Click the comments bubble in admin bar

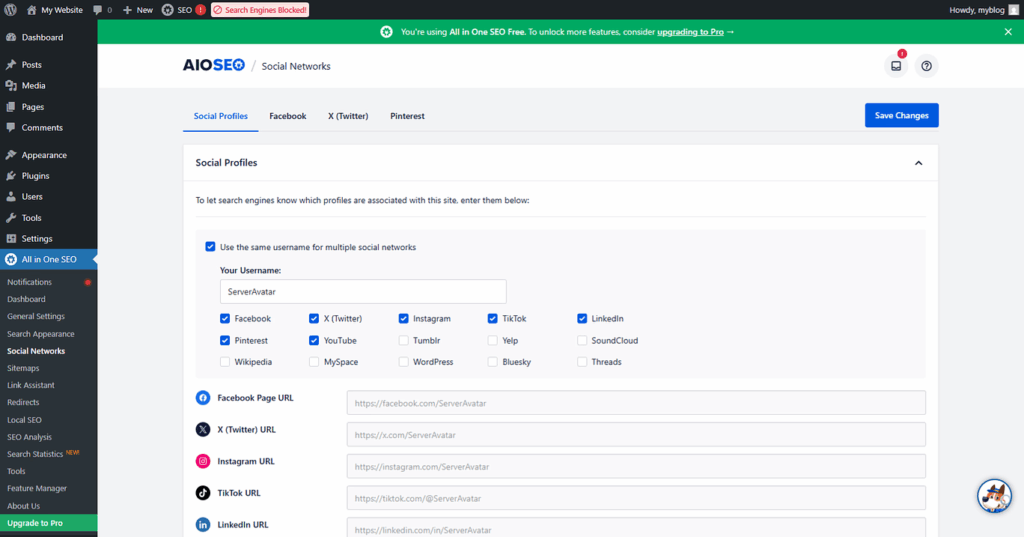(97, 9)
